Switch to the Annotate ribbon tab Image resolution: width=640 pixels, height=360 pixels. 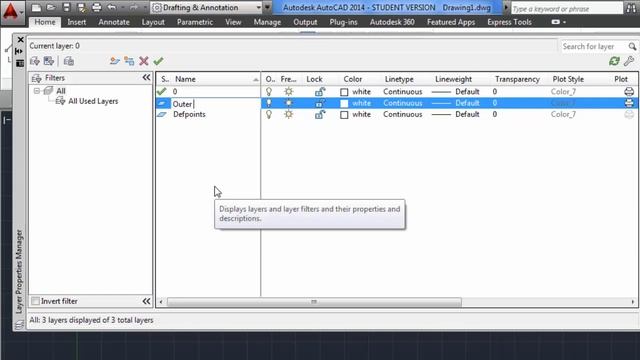pos(114,22)
